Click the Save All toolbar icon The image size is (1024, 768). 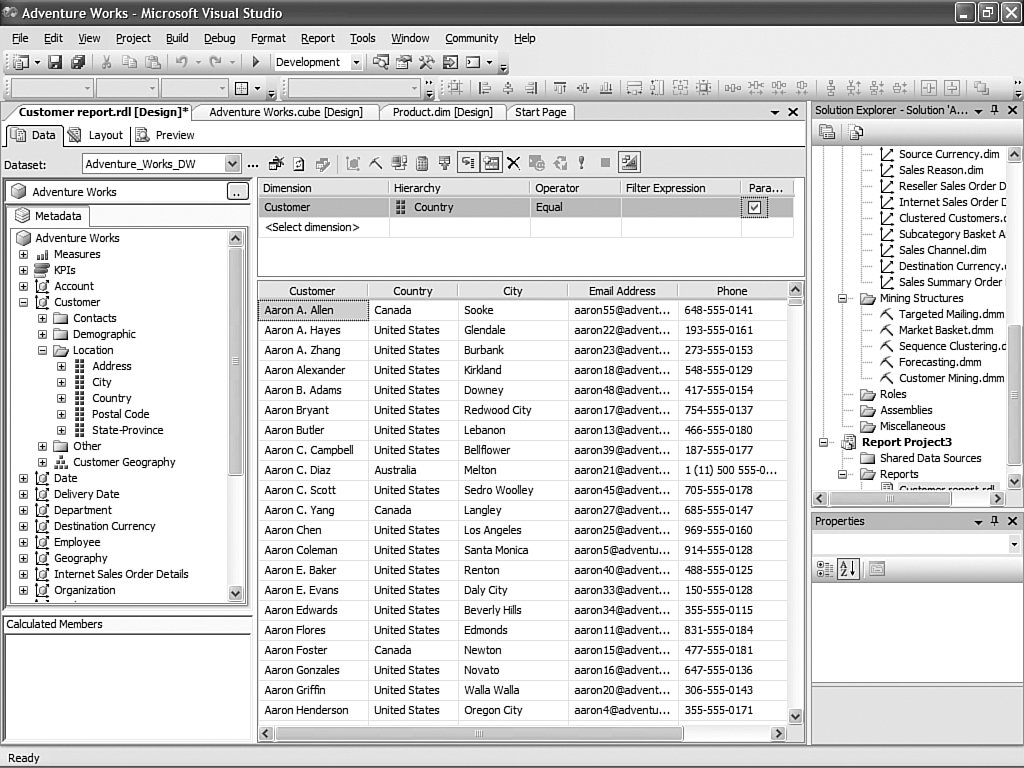pos(78,62)
